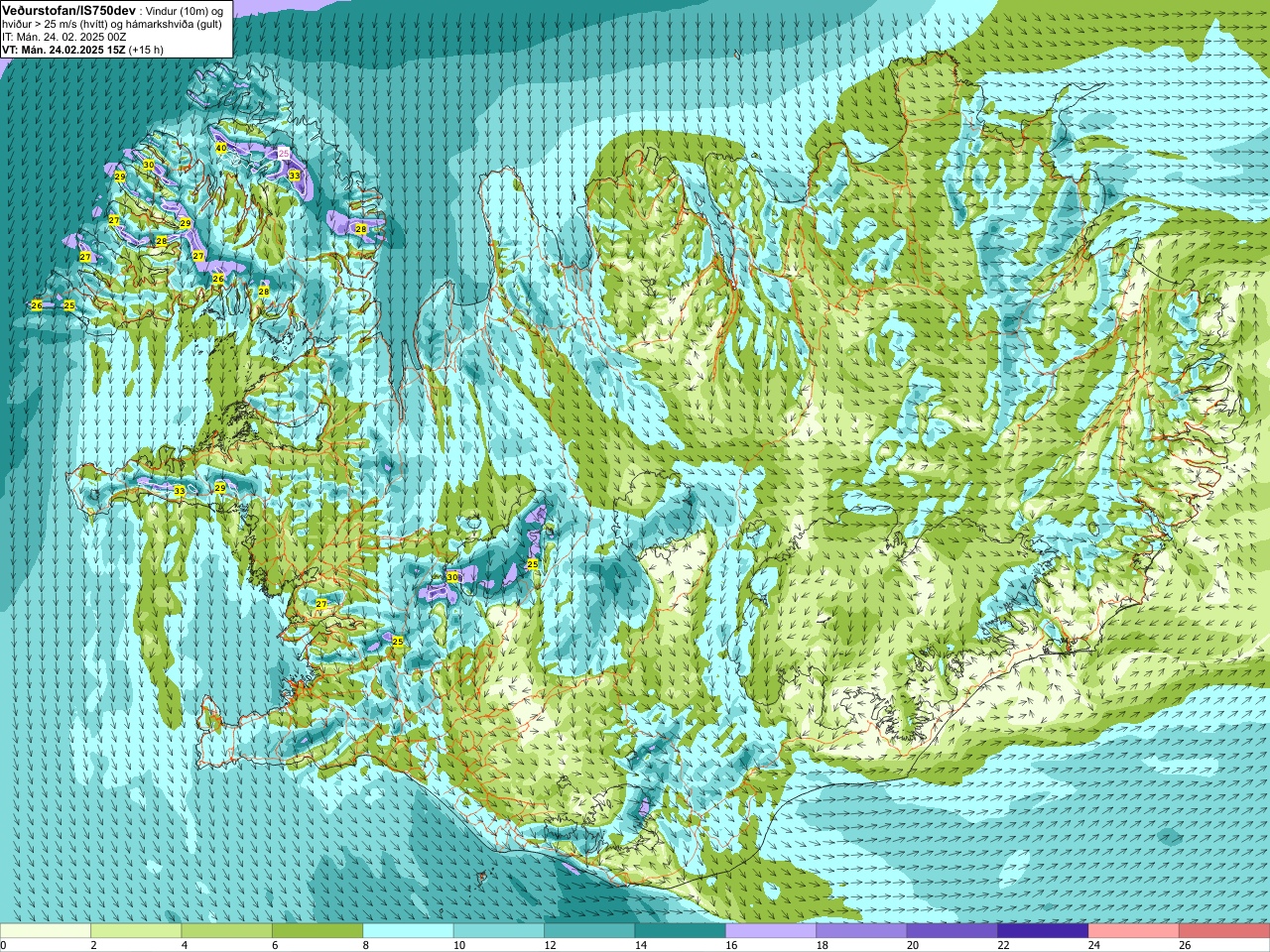Click the yellow "30" gust label in the Westfjords

coord(148,165)
